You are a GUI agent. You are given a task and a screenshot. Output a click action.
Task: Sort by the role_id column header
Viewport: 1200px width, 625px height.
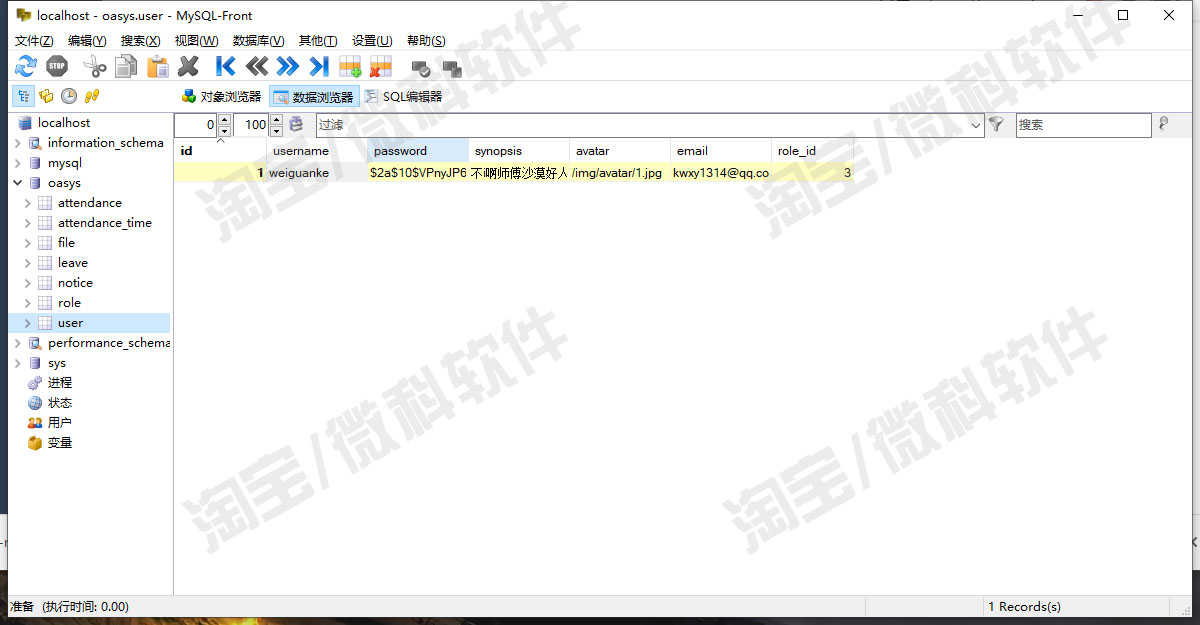[x=812, y=151]
